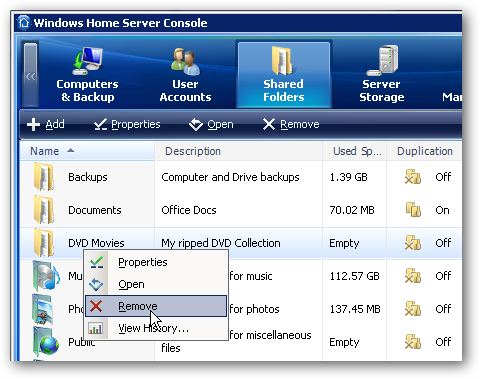This screenshot has height=379, width=480.
Task: Click the duplication icon for Documents
Action: coord(413,210)
